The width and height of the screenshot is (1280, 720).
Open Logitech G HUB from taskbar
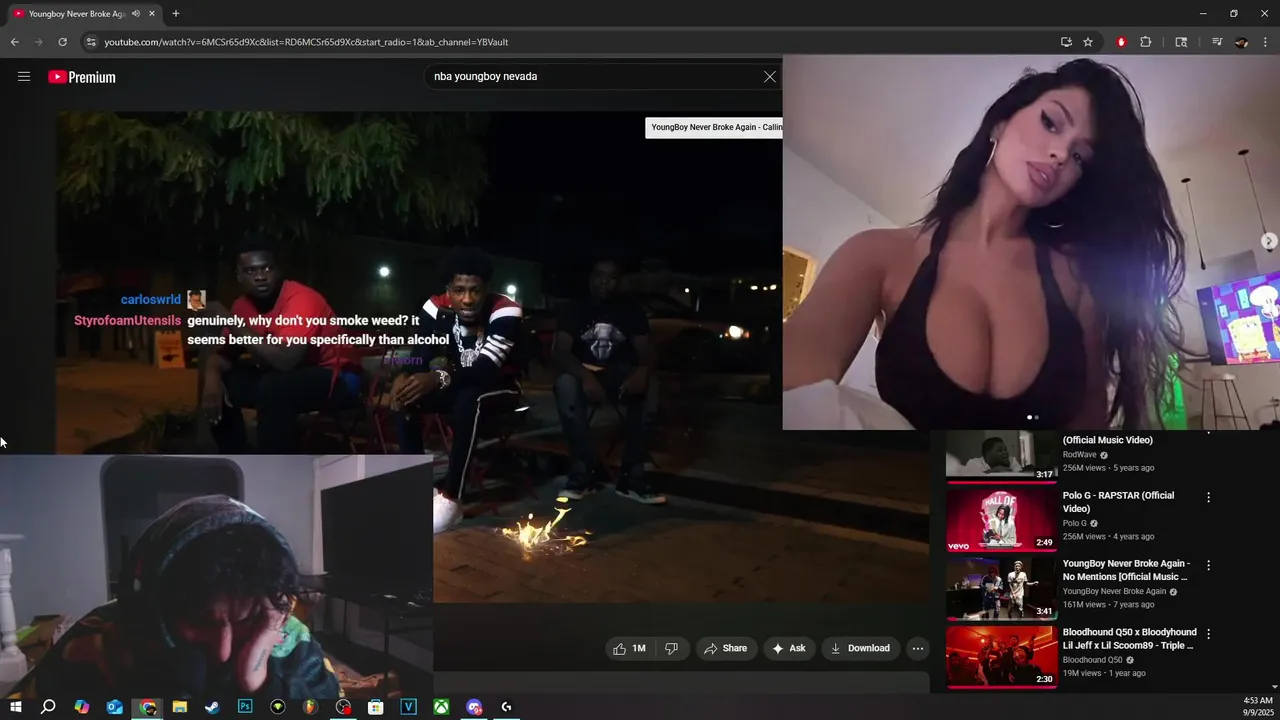click(x=507, y=707)
